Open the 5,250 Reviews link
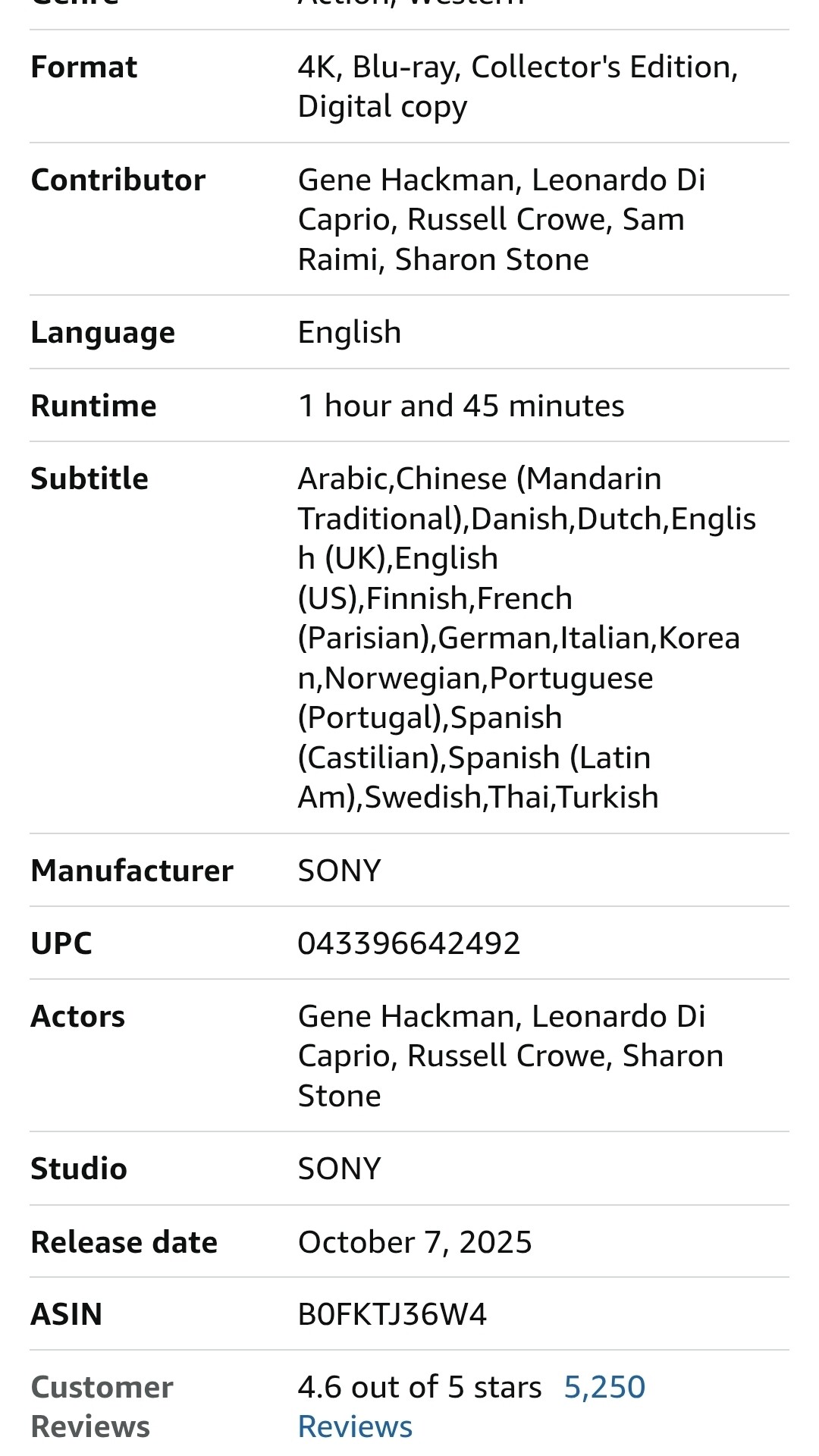Screen dimensions: 819x1456 pyautogui.click(x=604, y=1388)
